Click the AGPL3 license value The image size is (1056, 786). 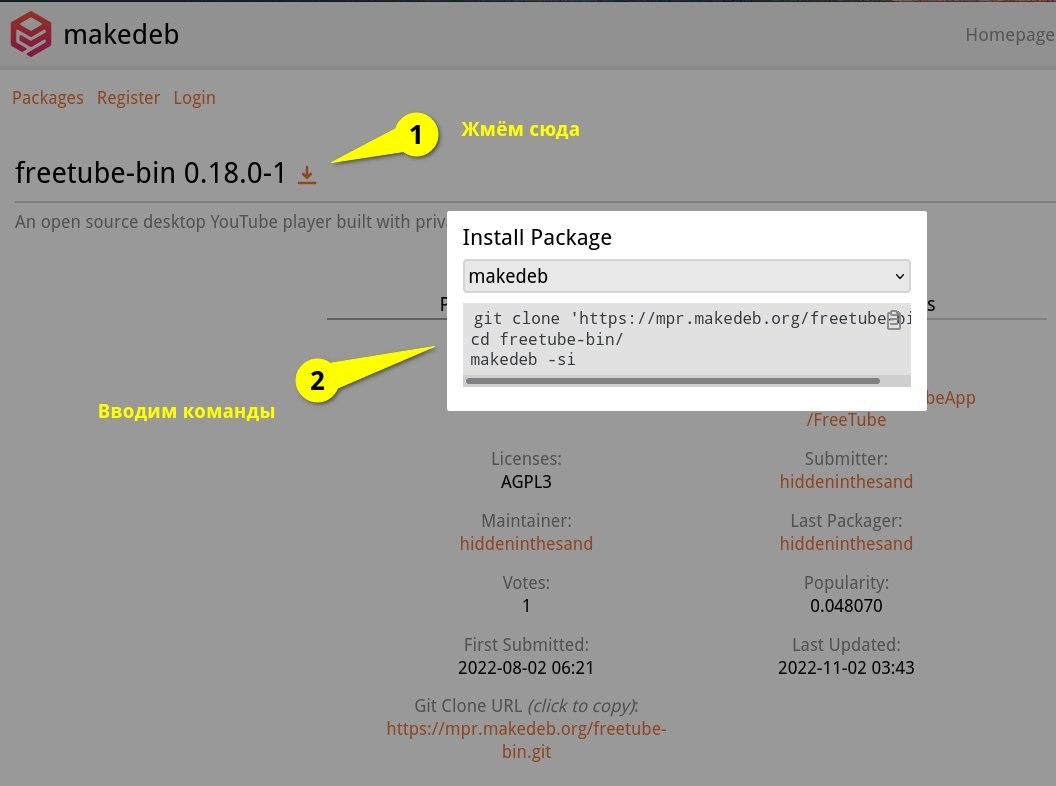(527, 482)
